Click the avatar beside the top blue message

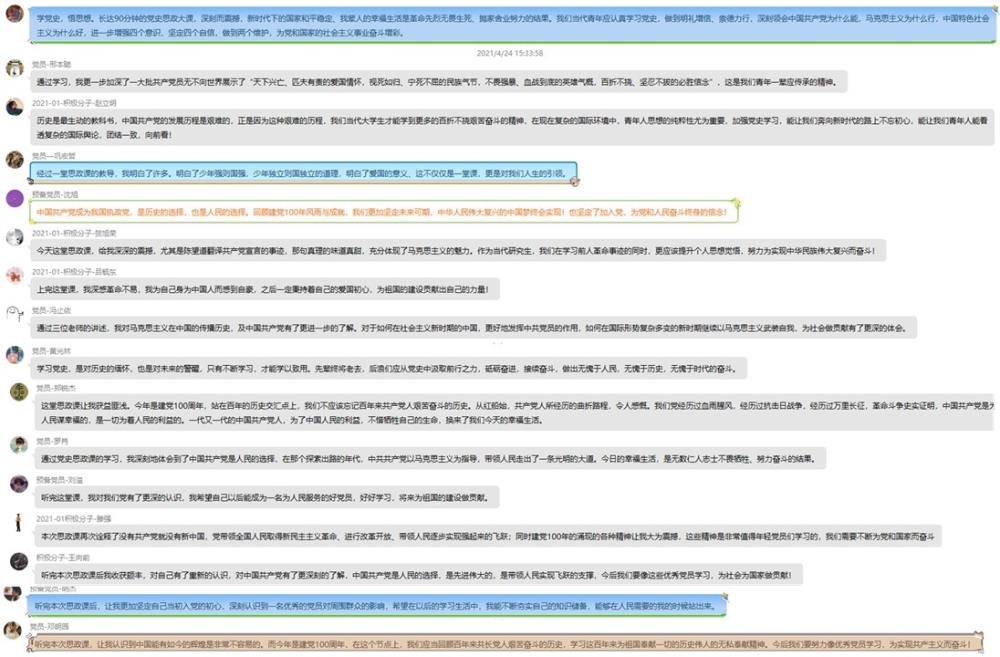pos(14,13)
